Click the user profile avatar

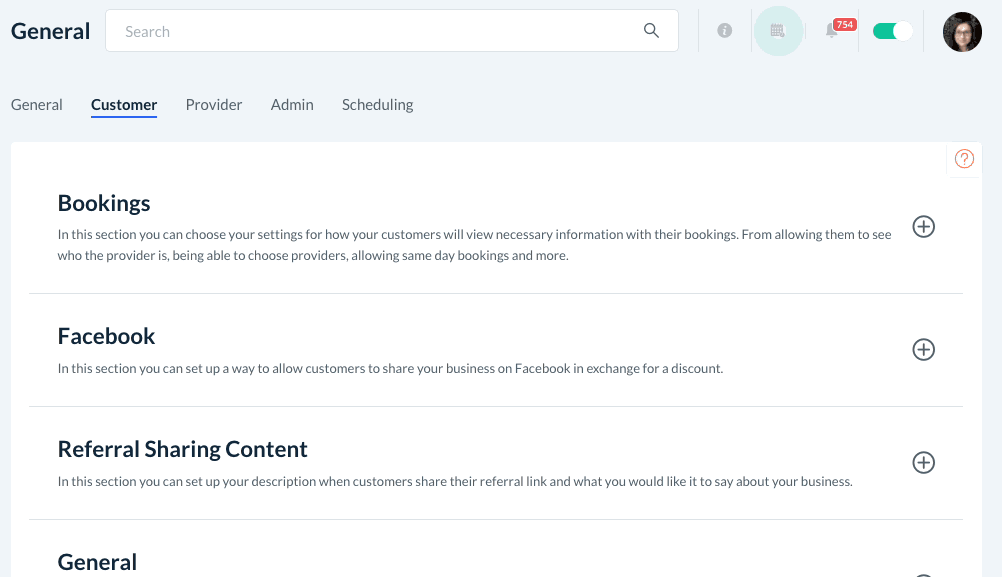point(962,32)
